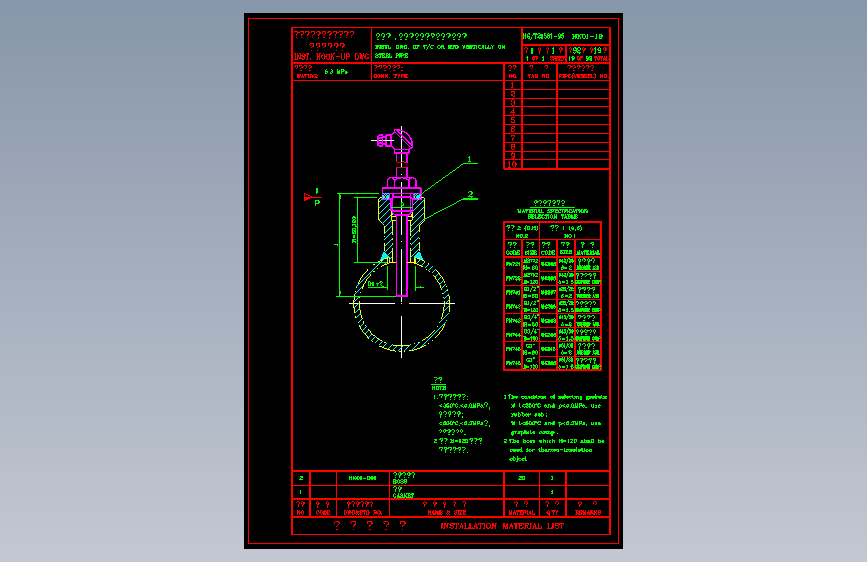Select the 'TAG NO' column header
This screenshot has height=562, width=867.
click(539, 76)
